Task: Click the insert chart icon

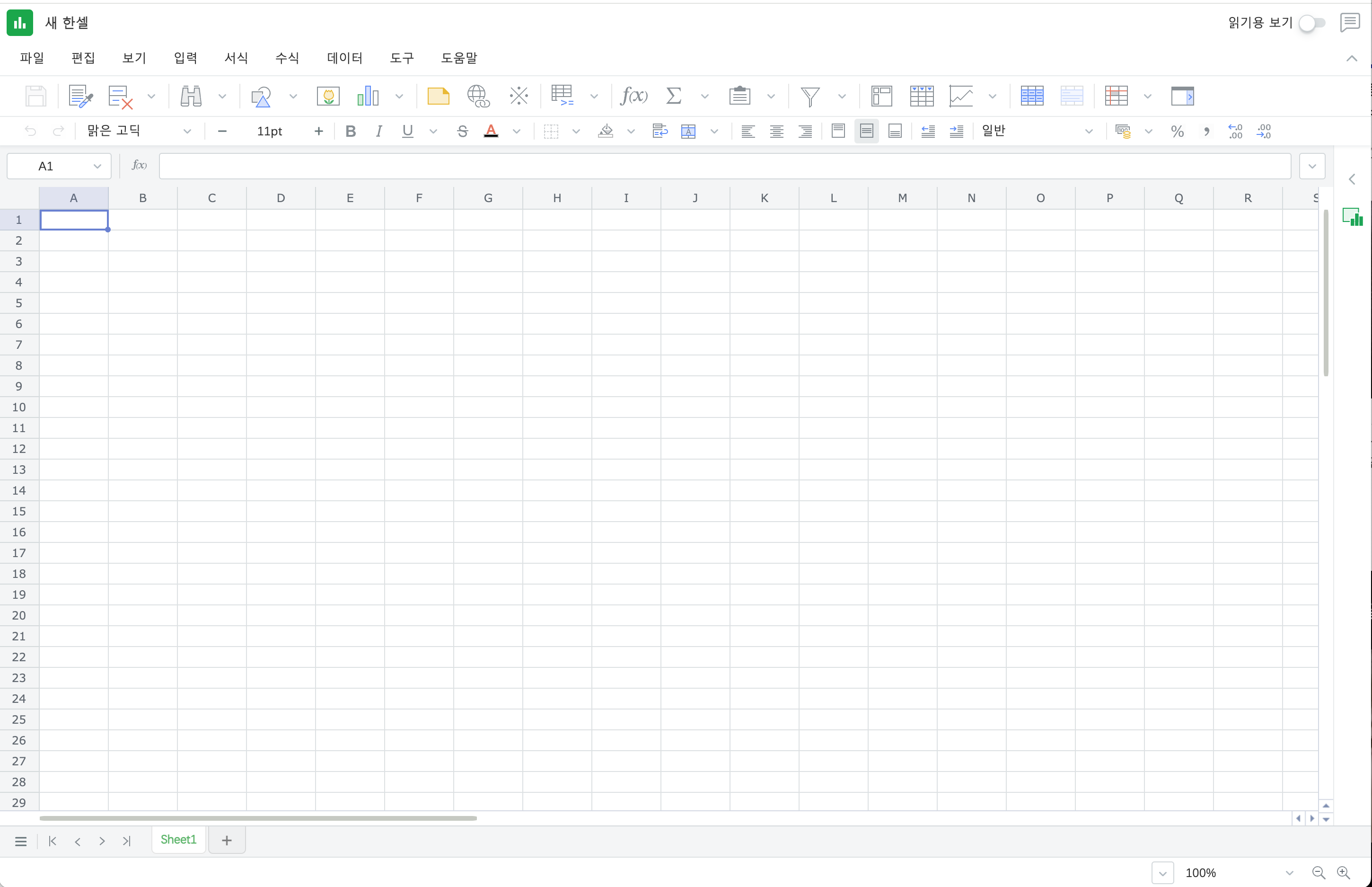Action: click(368, 96)
